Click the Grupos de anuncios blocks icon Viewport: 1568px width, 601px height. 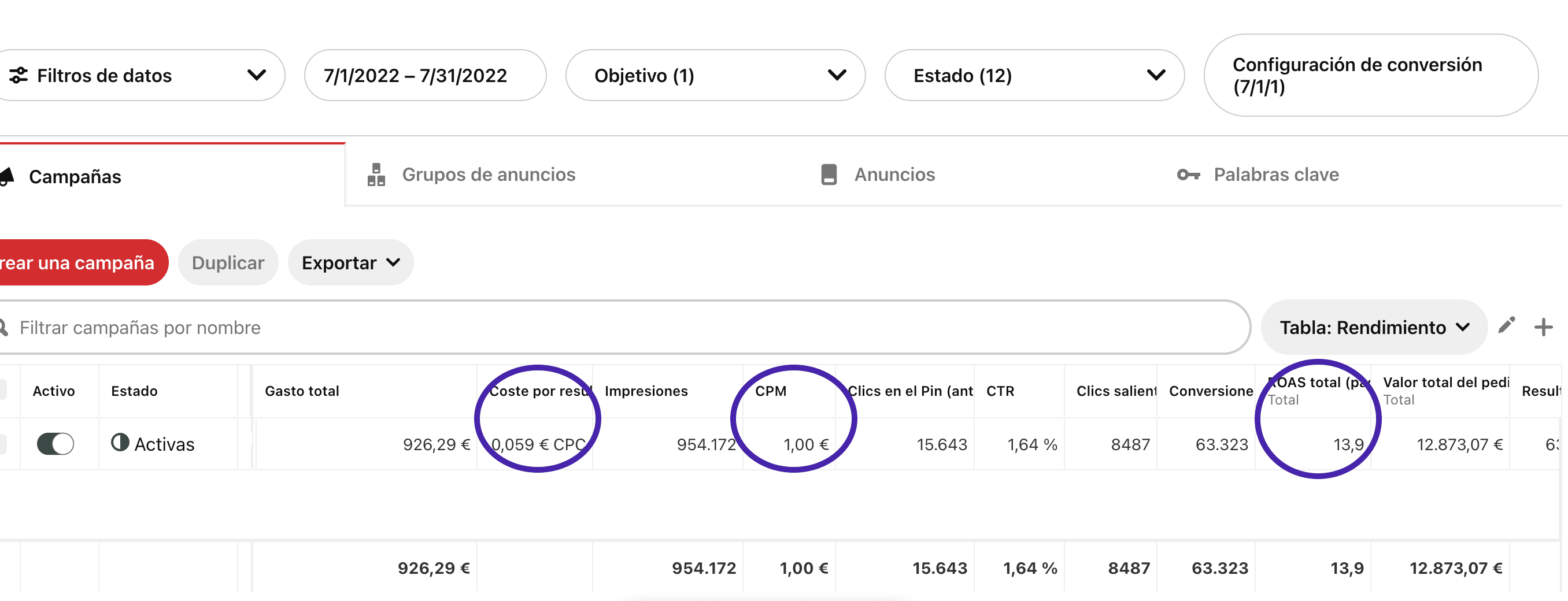pyautogui.click(x=376, y=175)
